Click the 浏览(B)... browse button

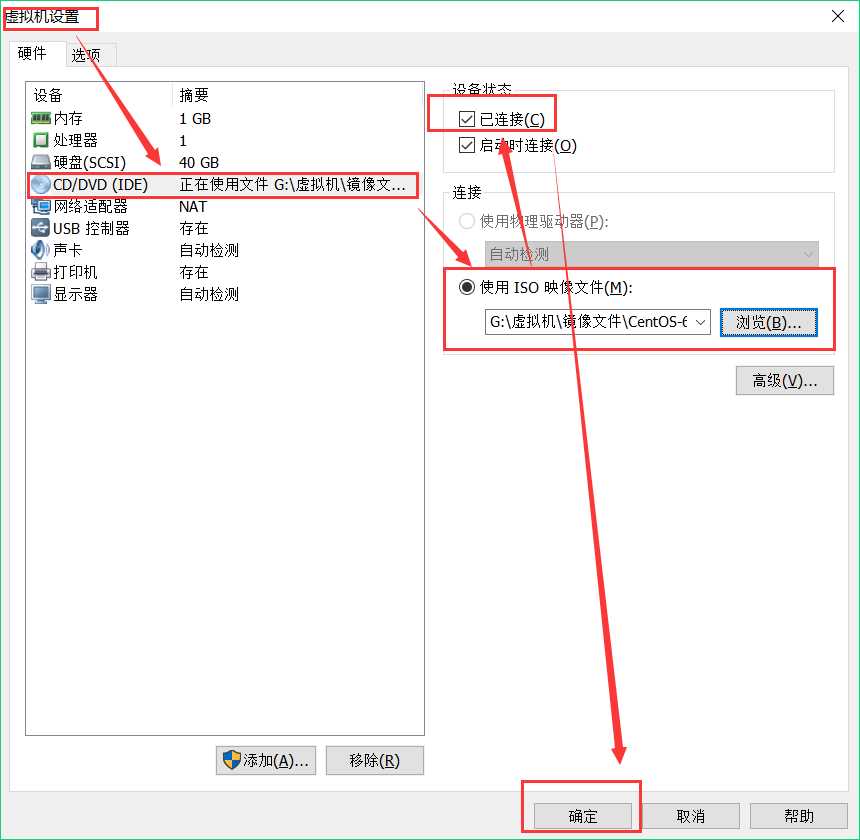[x=768, y=322]
